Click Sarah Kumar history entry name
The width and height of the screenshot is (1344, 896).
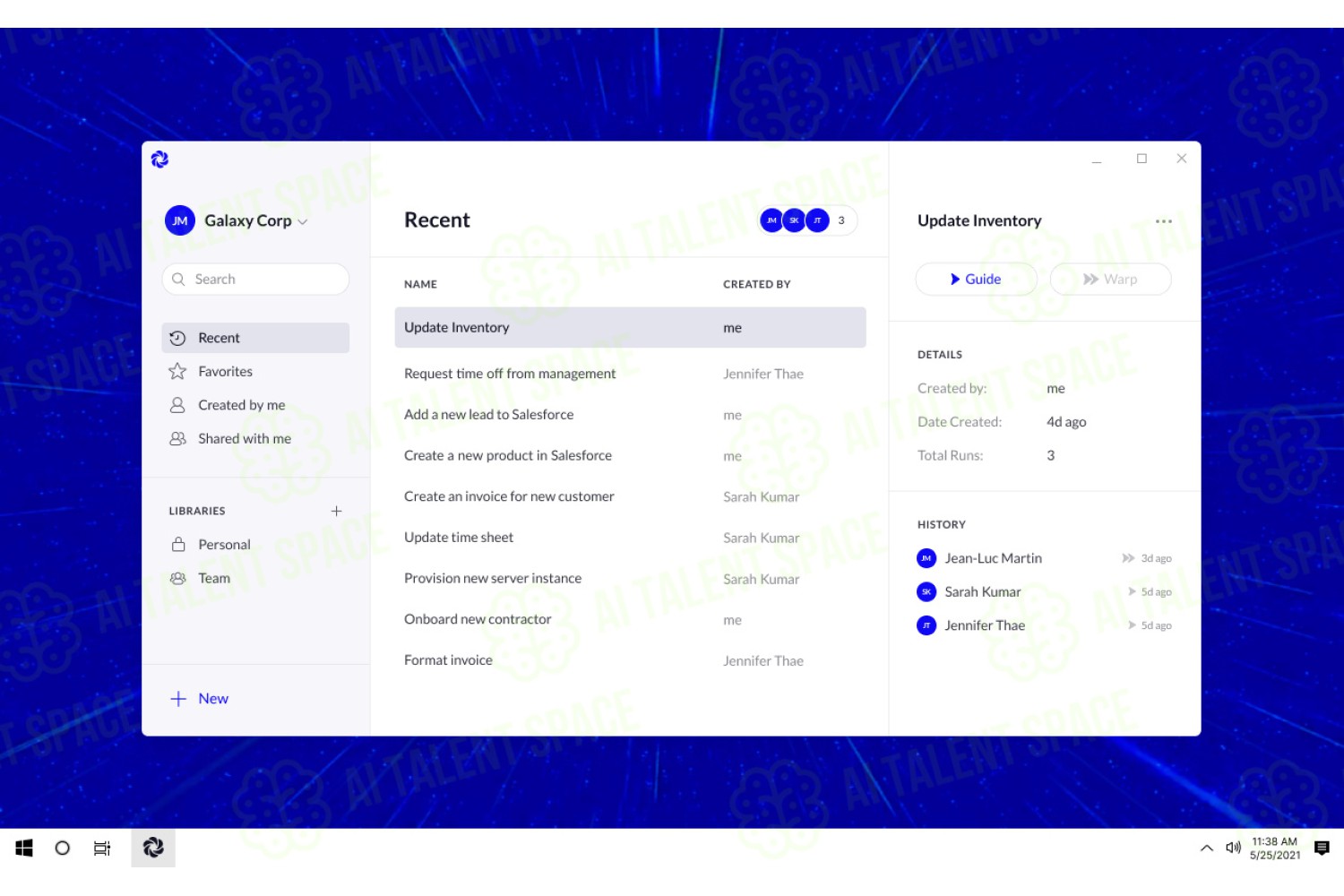(x=982, y=592)
